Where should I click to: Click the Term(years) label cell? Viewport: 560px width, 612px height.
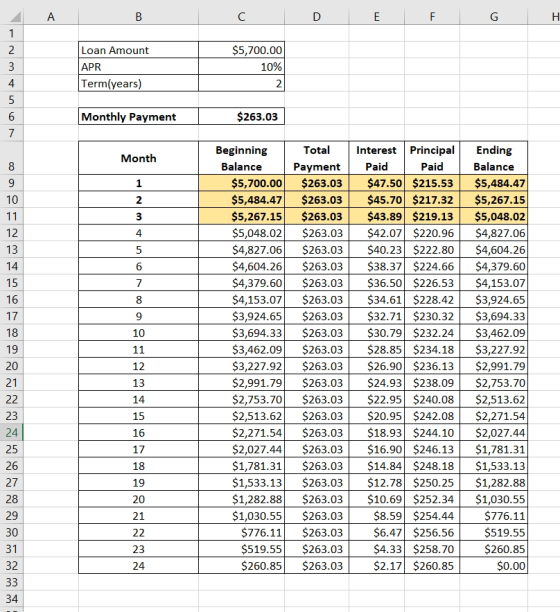point(139,84)
